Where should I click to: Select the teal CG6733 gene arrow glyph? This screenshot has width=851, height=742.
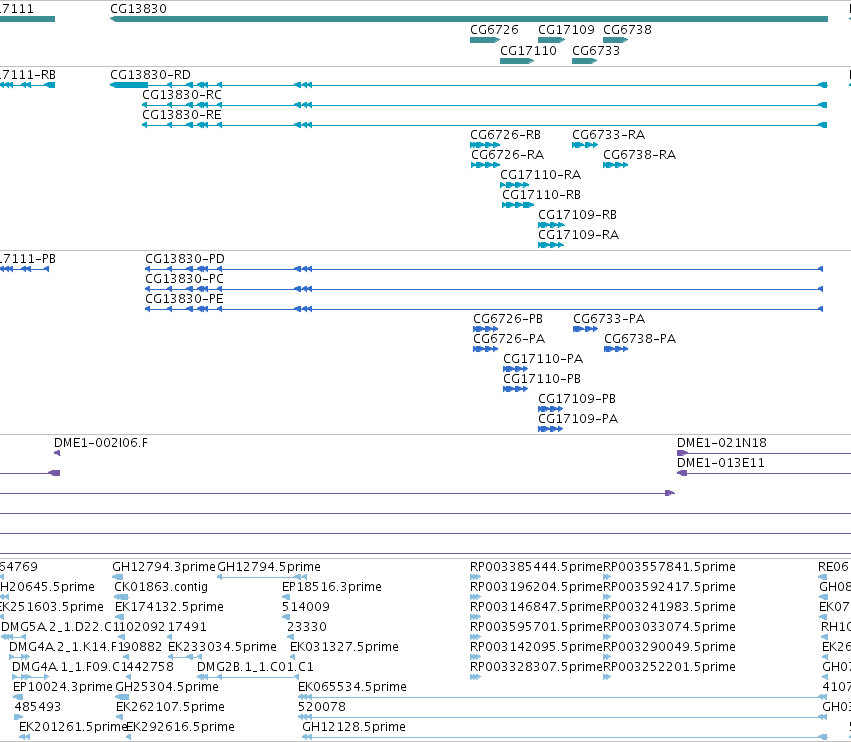pyautogui.click(x=585, y=61)
